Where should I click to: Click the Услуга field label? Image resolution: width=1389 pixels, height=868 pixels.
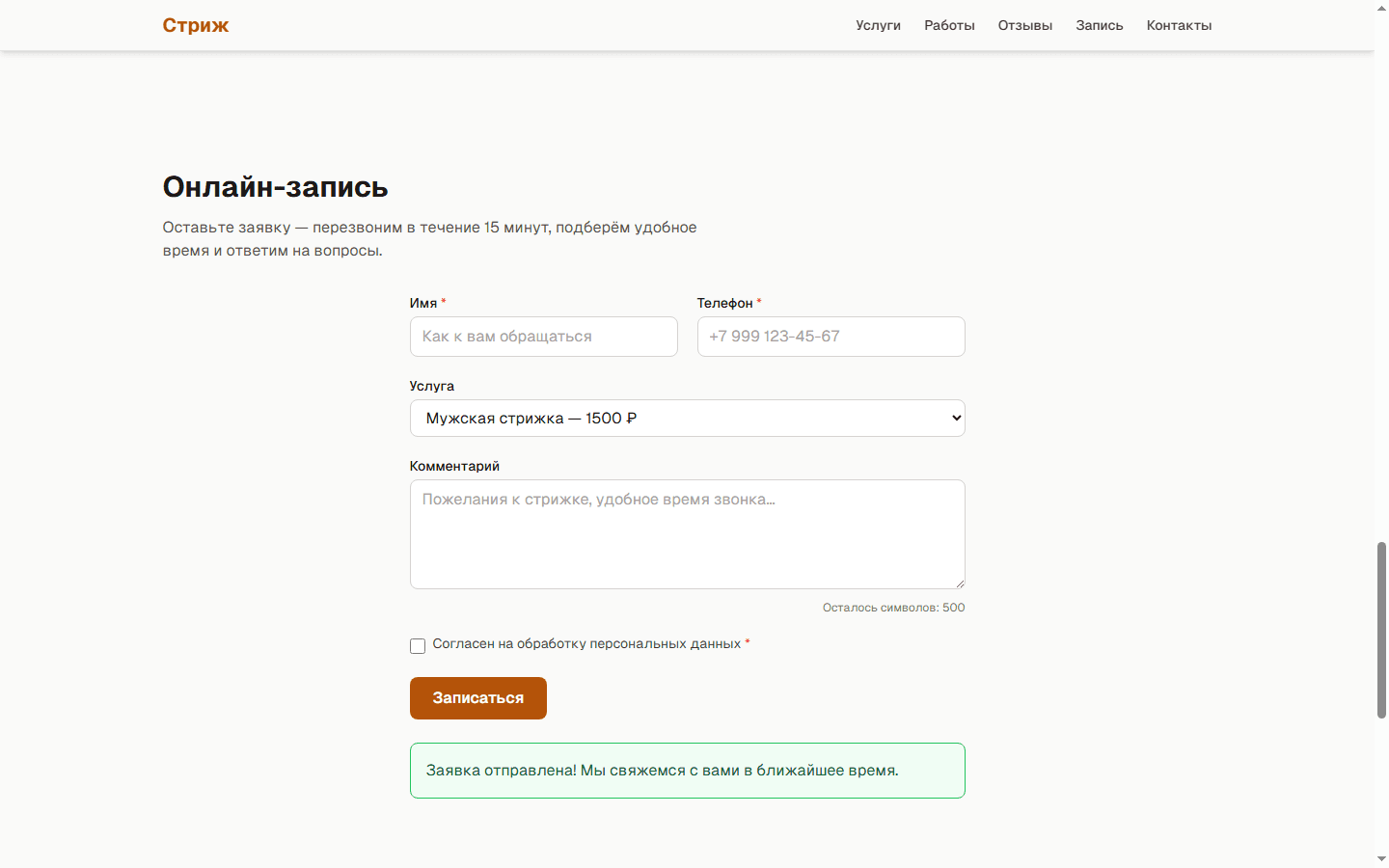tap(432, 386)
